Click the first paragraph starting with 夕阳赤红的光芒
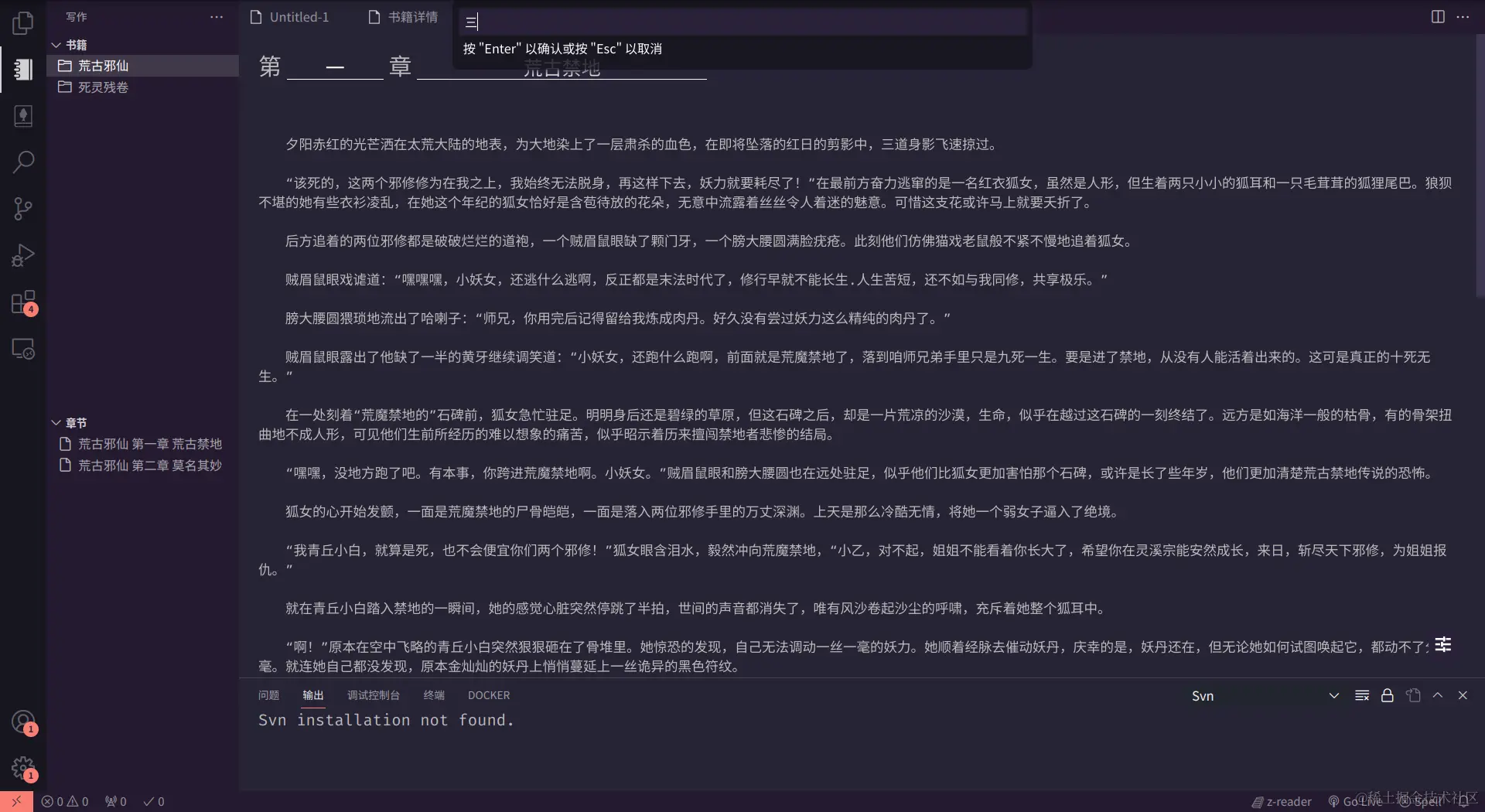 click(643, 145)
